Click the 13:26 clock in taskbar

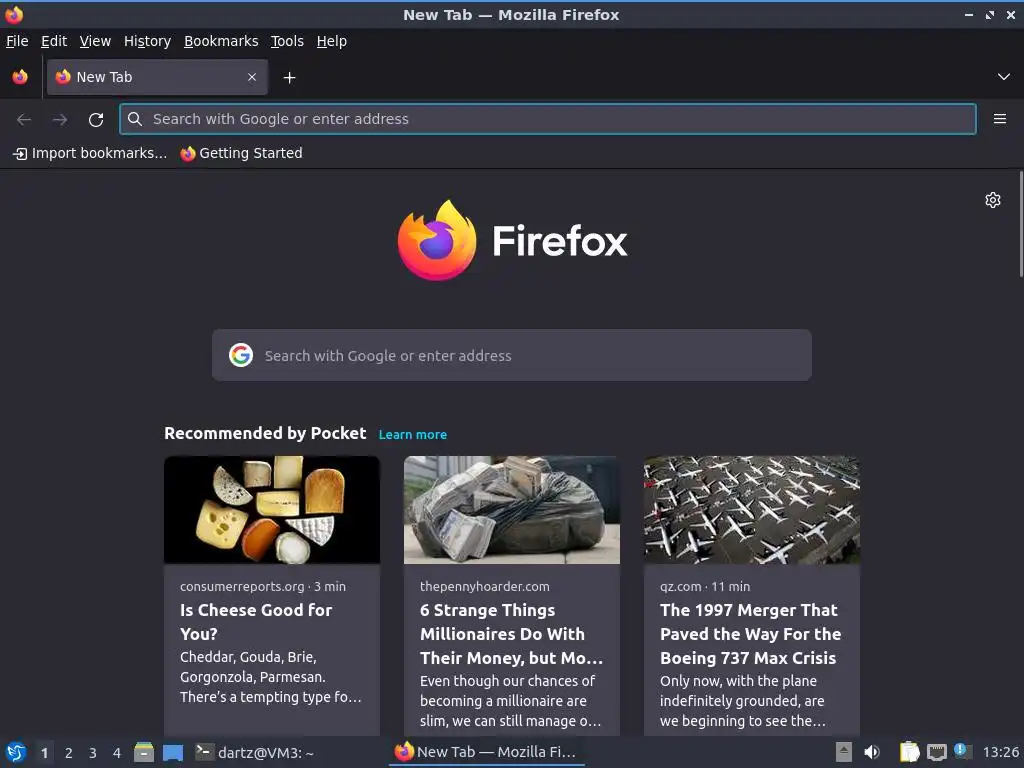(1000, 752)
